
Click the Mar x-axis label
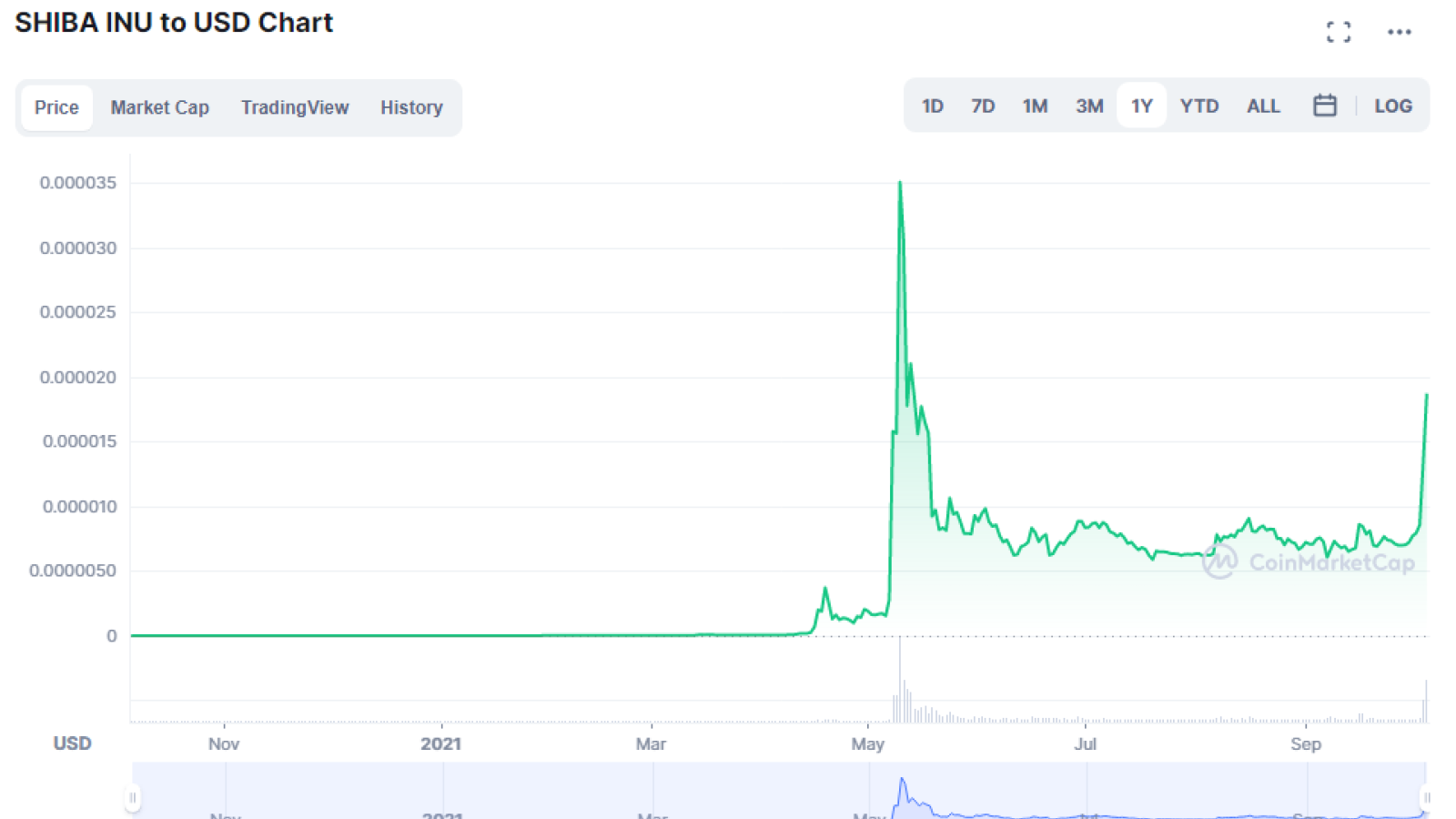(652, 743)
